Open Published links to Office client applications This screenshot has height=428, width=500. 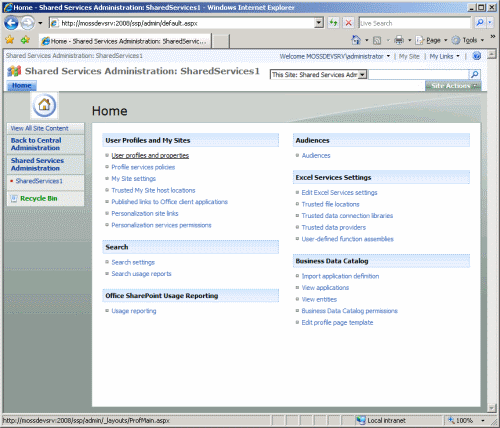tap(169, 202)
